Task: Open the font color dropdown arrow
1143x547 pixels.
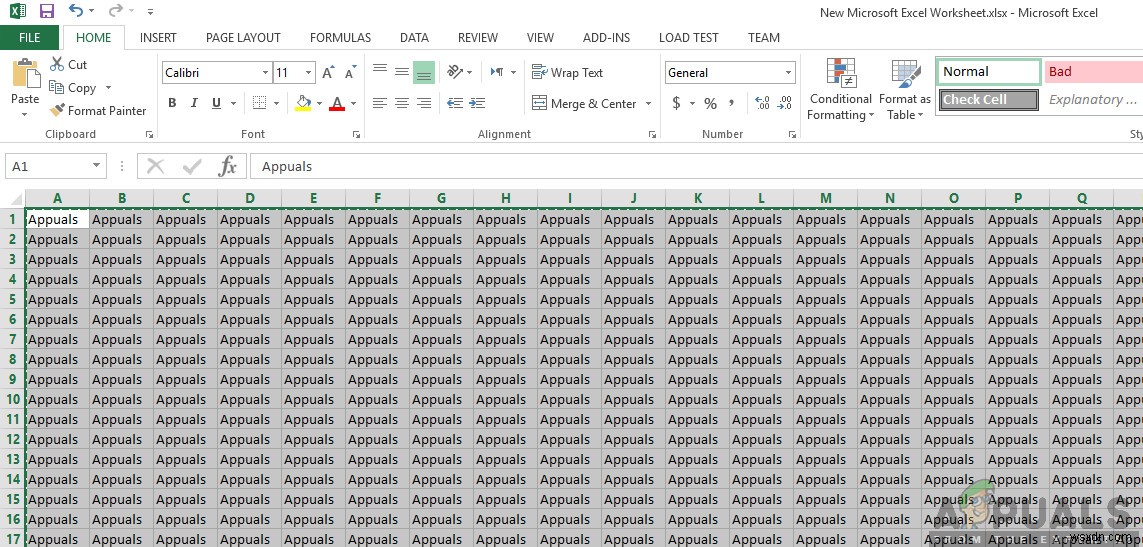Action: [354, 104]
